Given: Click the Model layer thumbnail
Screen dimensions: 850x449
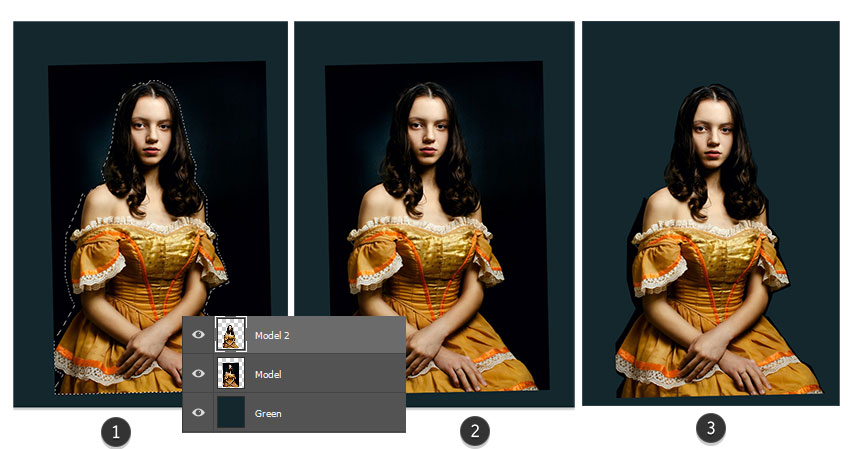Looking at the screenshot, I should tap(230, 374).
